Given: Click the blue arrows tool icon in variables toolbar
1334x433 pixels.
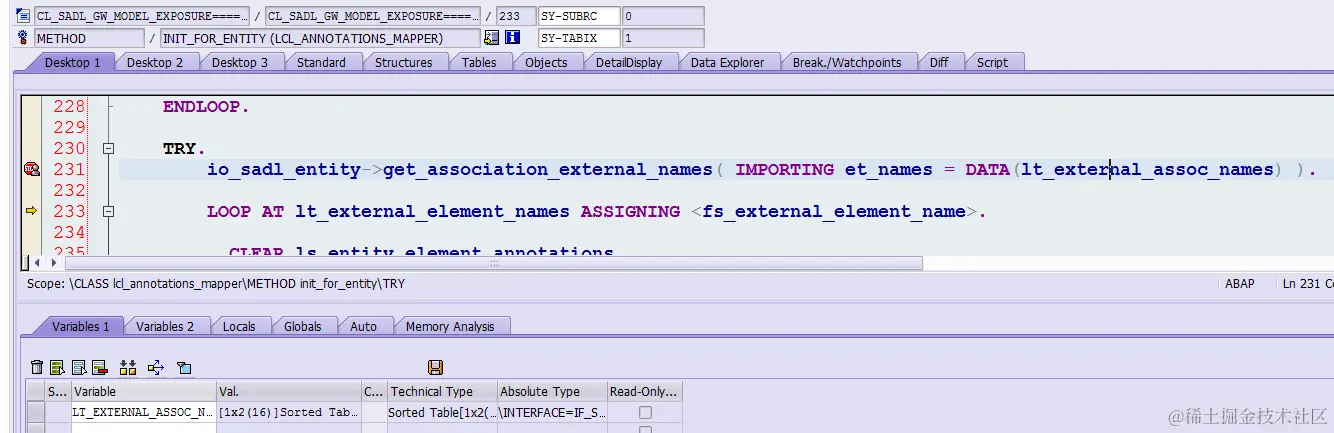Looking at the screenshot, I should (x=156, y=368).
